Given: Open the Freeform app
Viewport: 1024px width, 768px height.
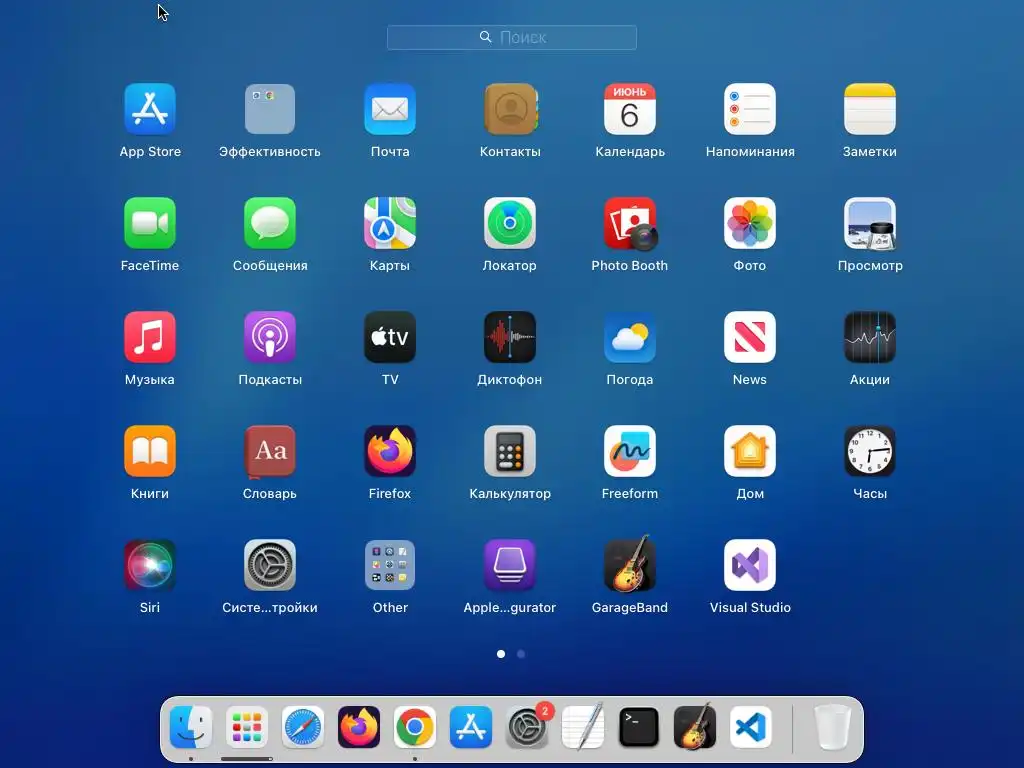Looking at the screenshot, I should (x=630, y=451).
